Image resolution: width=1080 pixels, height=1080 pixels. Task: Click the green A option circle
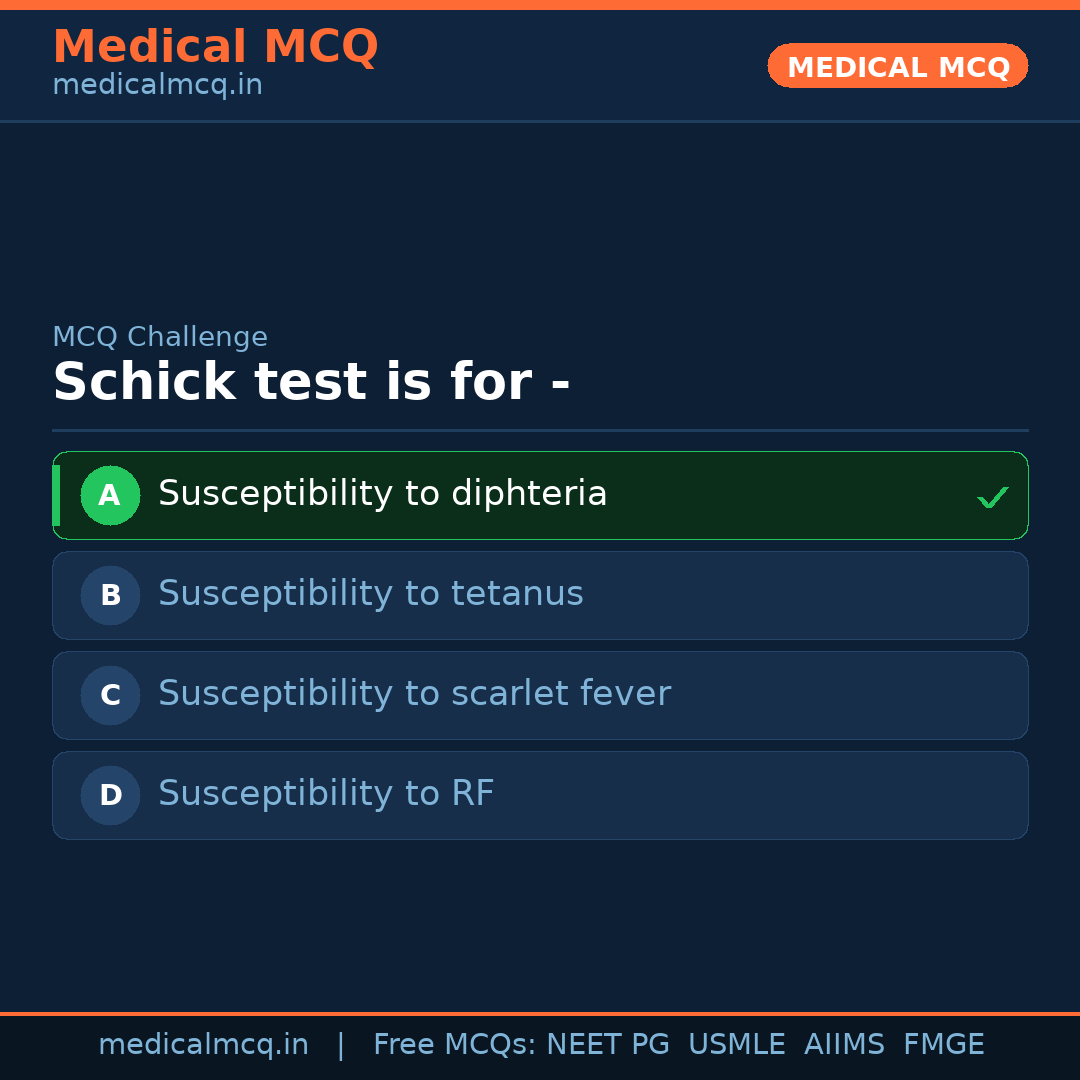(110, 495)
